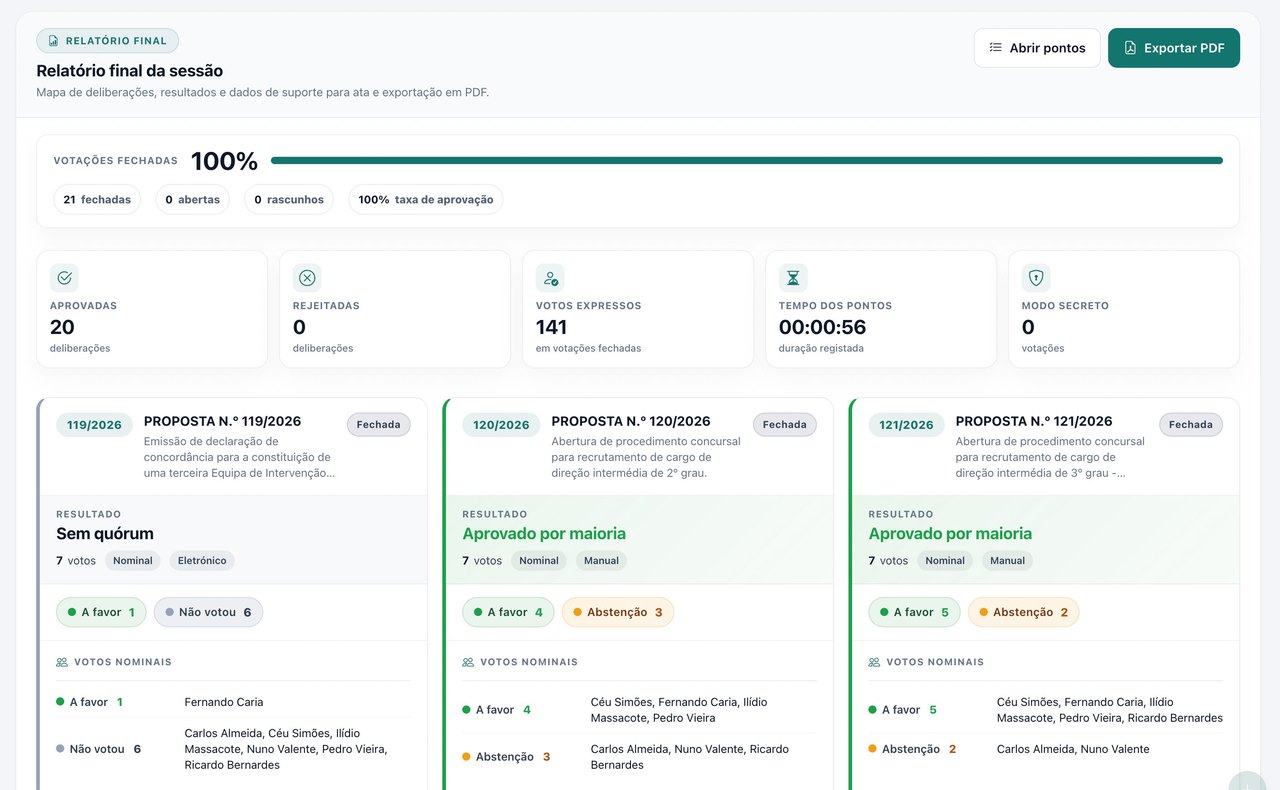The width and height of the screenshot is (1280, 790).
Task: Click the Sem quórum result text
Action: [x=105, y=534]
